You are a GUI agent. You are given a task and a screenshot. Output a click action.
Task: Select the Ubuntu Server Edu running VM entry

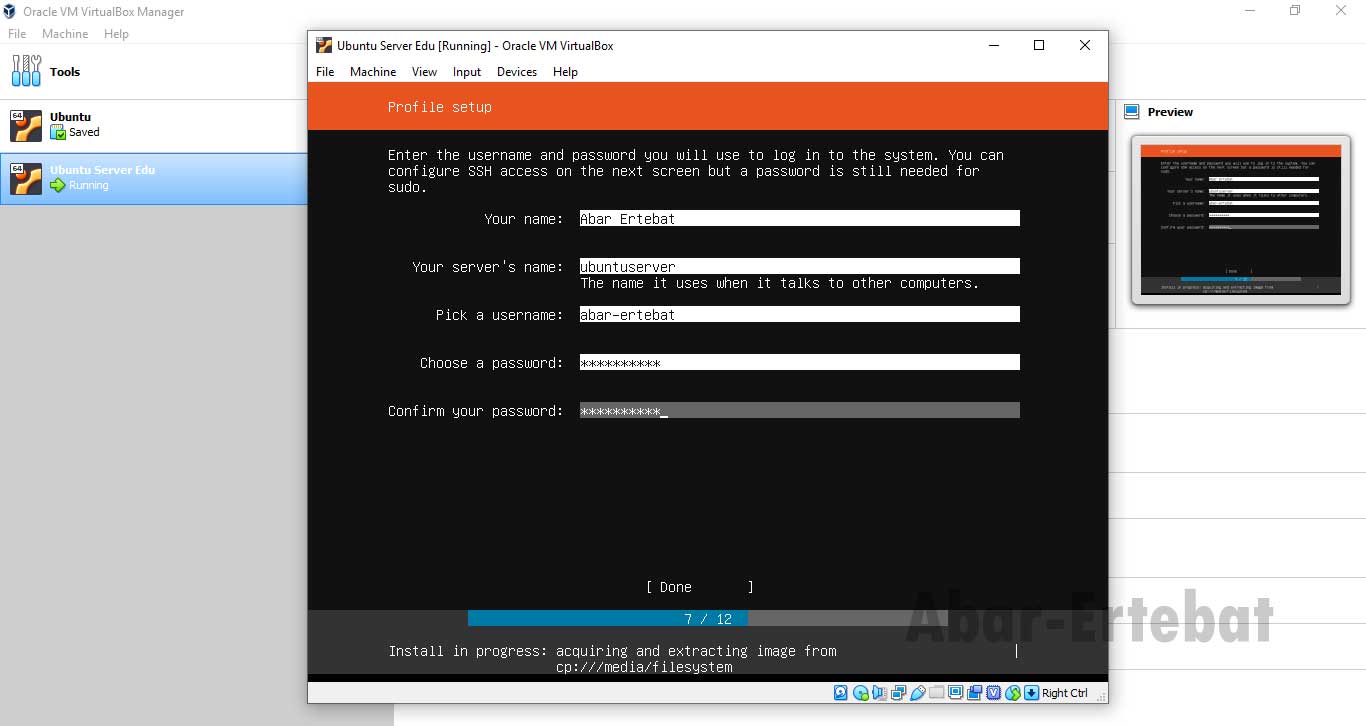[x=153, y=178]
